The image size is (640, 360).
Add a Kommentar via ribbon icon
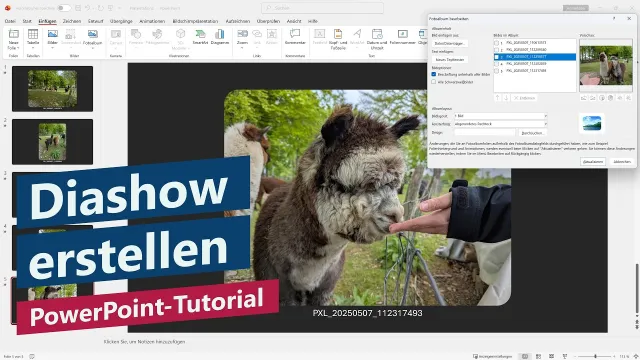click(295, 34)
